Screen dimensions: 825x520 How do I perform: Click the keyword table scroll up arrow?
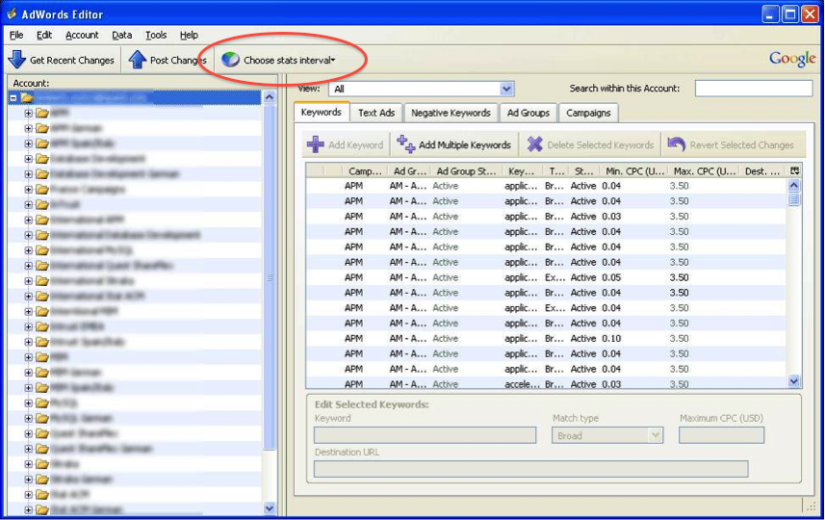[794, 185]
